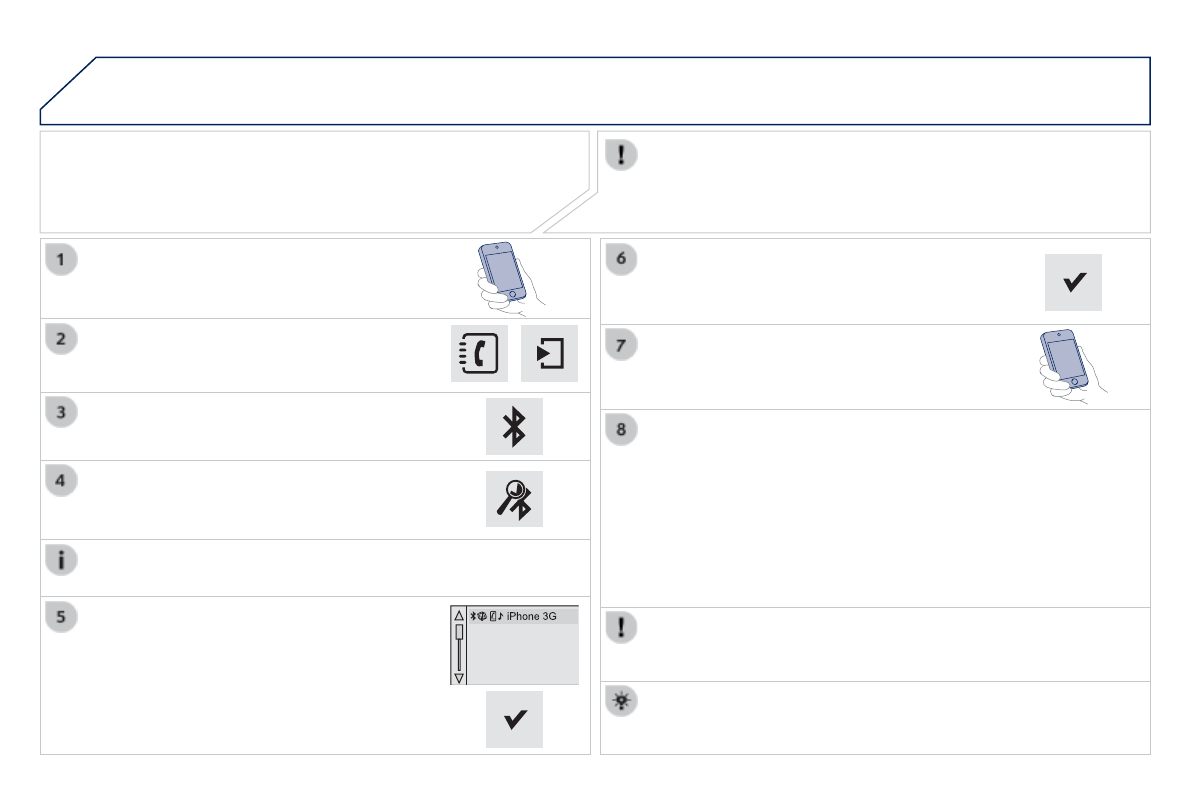Click the step 2 number badge

point(62,339)
